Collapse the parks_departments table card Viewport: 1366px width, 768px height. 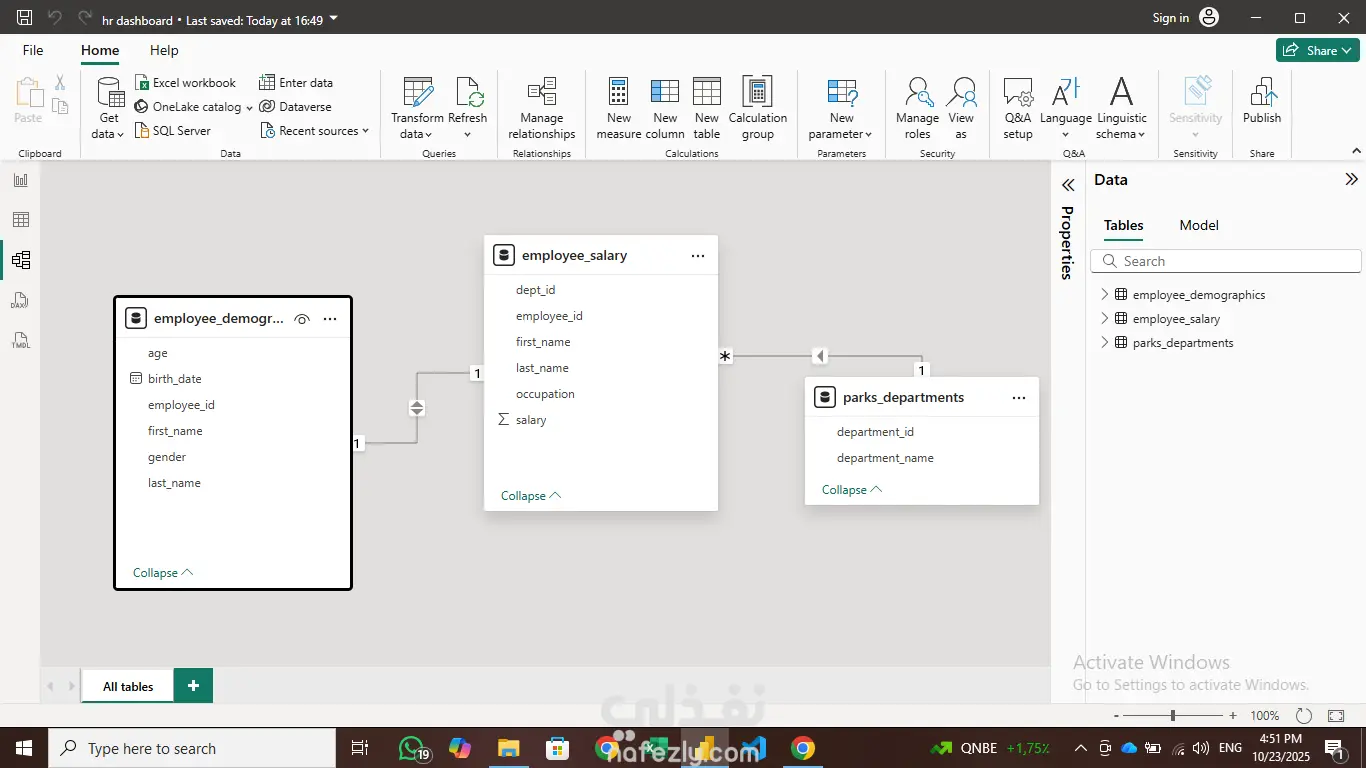pyautogui.click(x=851, y=490)
